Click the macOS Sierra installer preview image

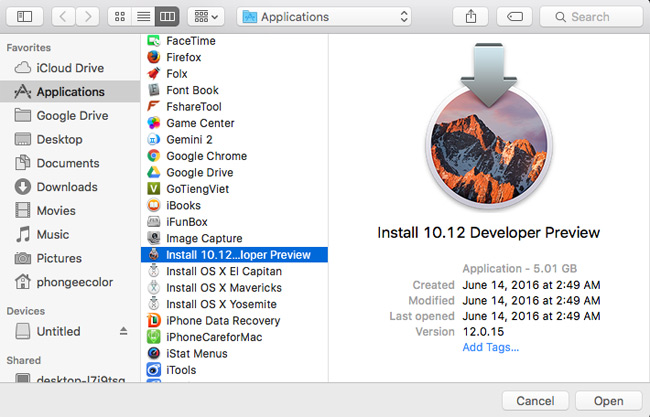pos(489,126)
